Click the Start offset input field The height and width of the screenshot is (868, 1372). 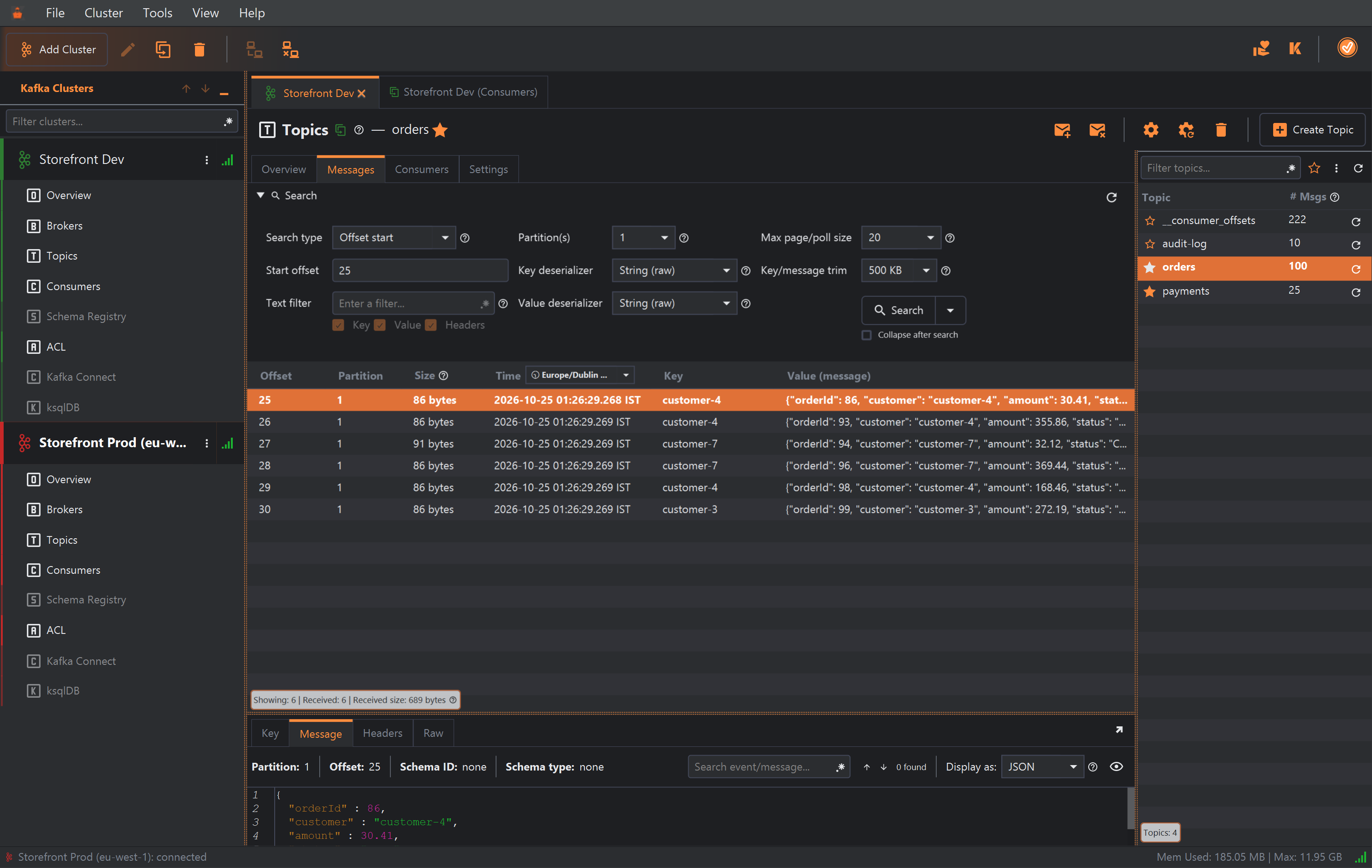pyautogui.click(x=420, y=271)
